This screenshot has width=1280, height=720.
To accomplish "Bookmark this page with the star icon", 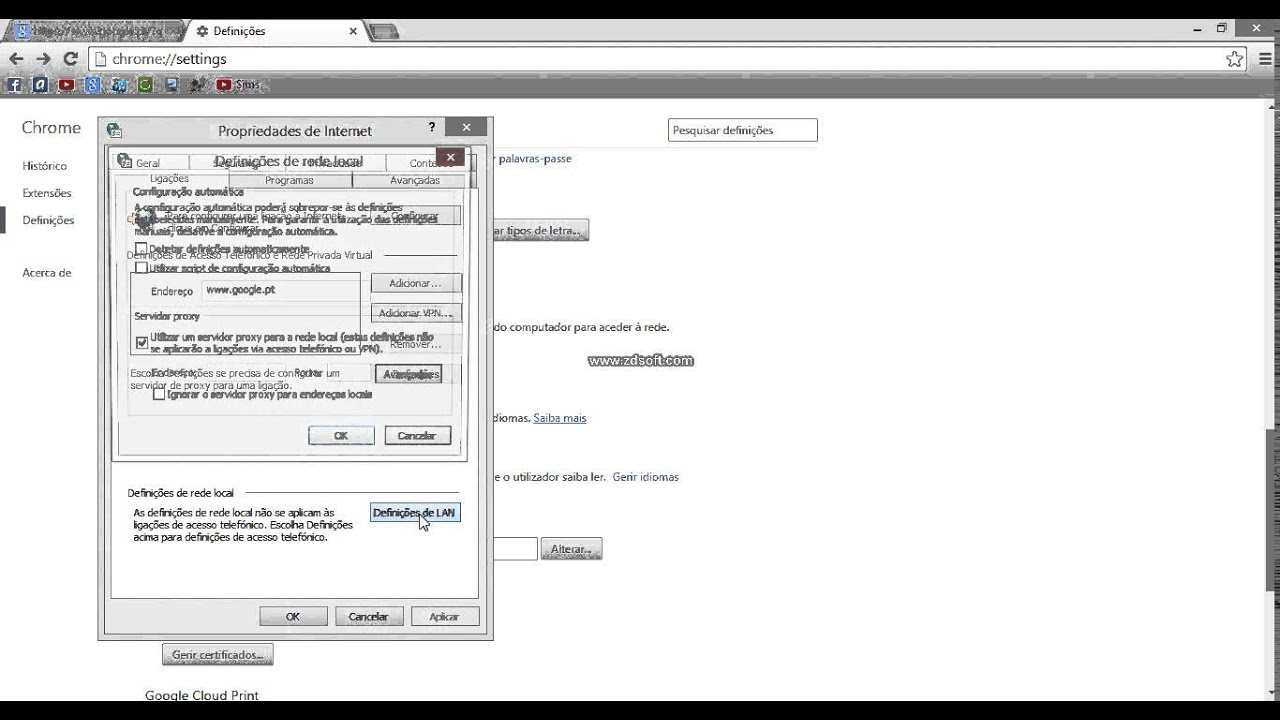I will (1235, 59).
